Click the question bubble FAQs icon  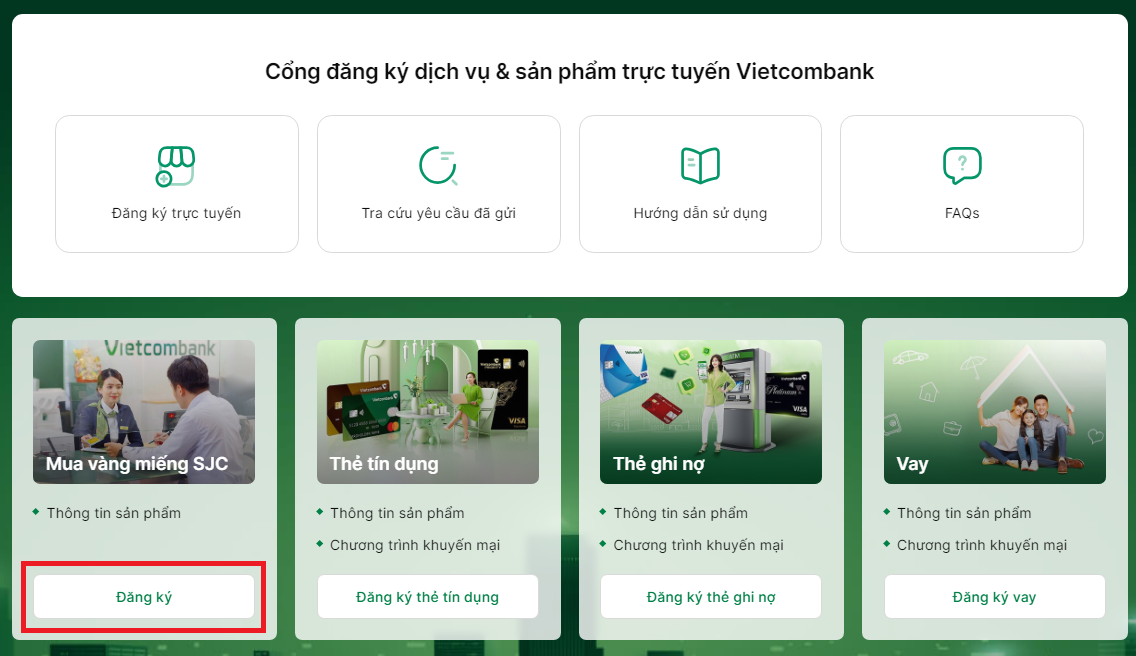[x=962, y=165]
